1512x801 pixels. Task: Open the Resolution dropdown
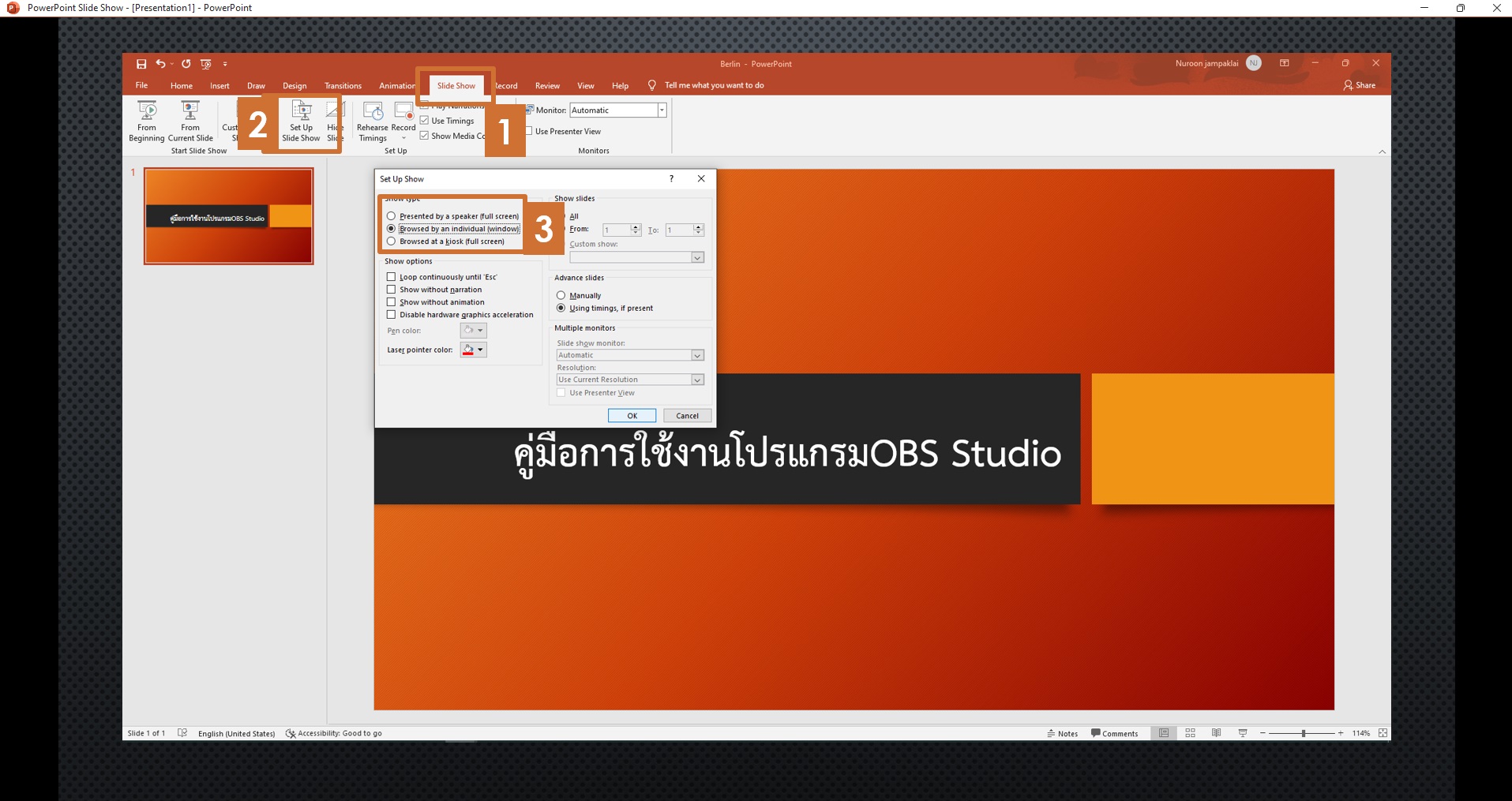point(697,380)
